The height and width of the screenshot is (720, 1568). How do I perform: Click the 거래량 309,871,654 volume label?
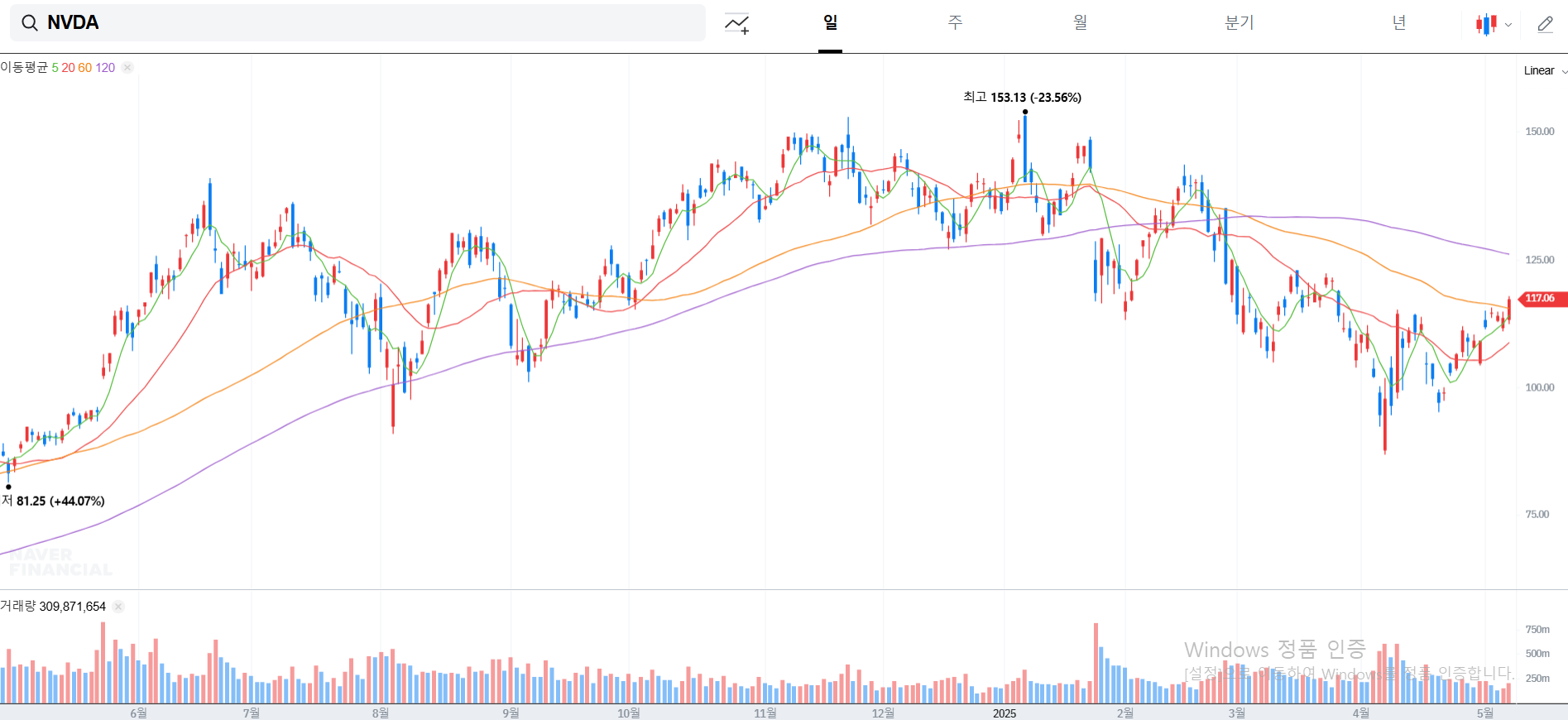click(x=53, y=607)
